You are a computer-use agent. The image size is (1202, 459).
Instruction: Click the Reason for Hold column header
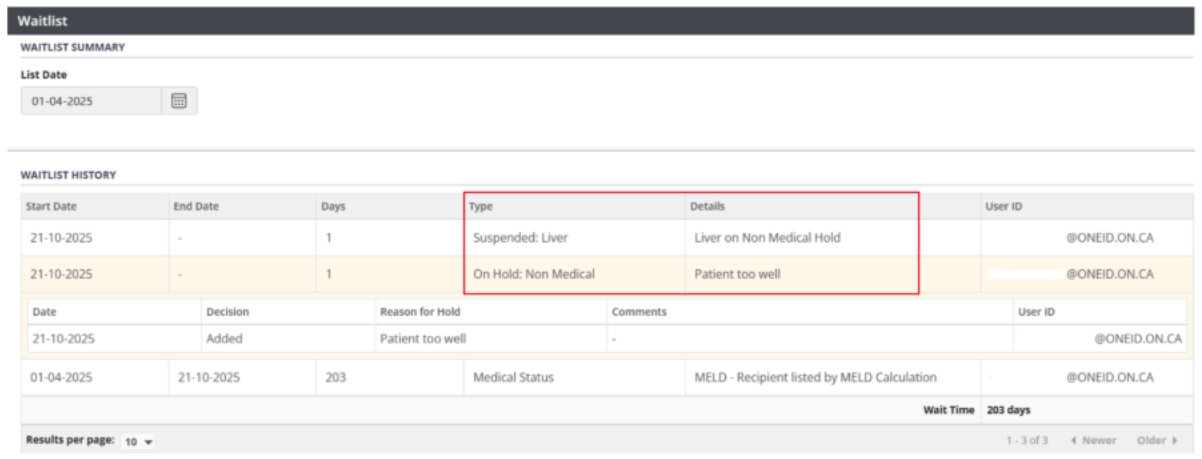pos(412,312)
